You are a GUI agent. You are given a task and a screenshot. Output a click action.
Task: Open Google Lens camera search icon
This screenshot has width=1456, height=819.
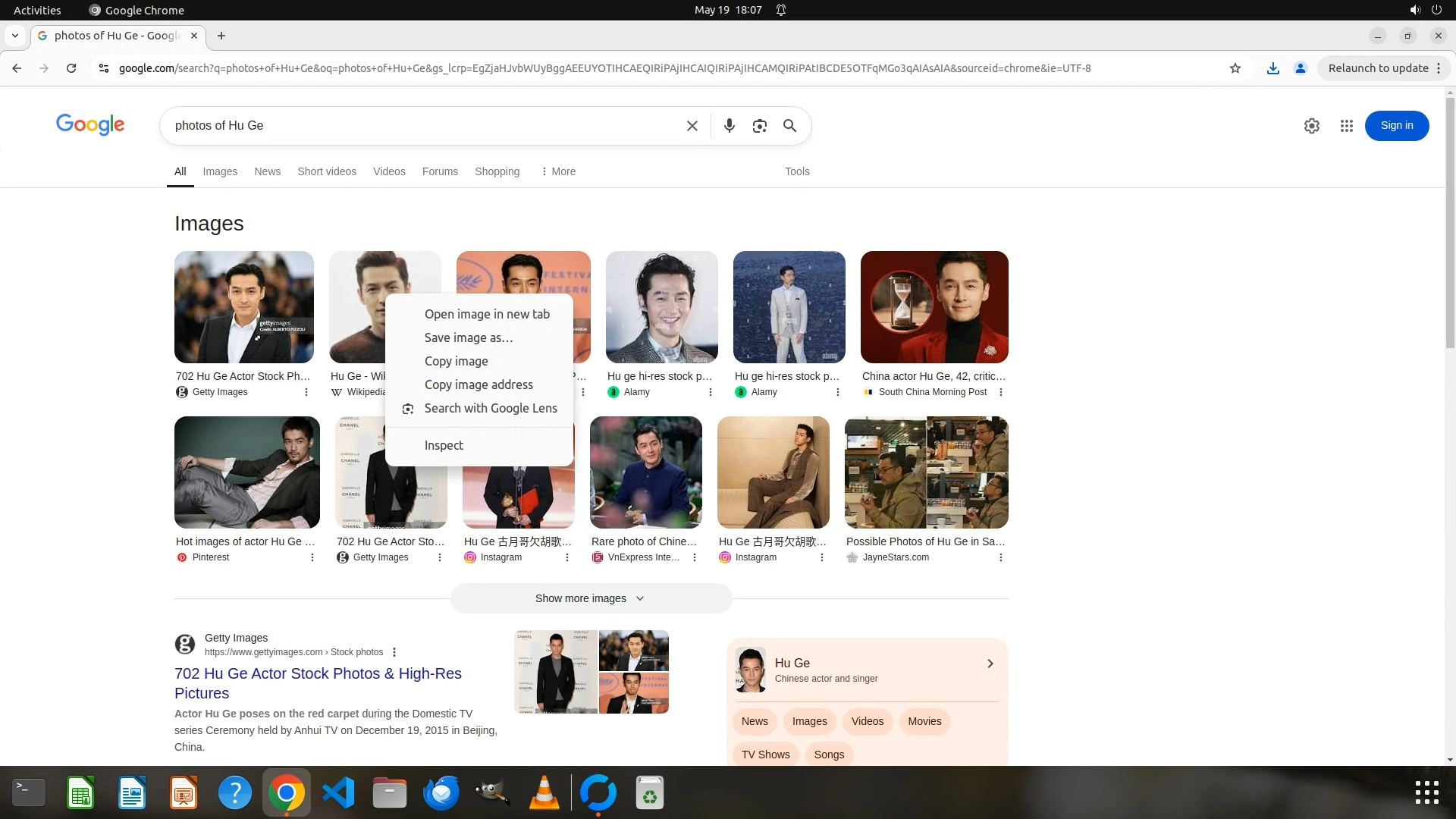[x=759, y=126]
